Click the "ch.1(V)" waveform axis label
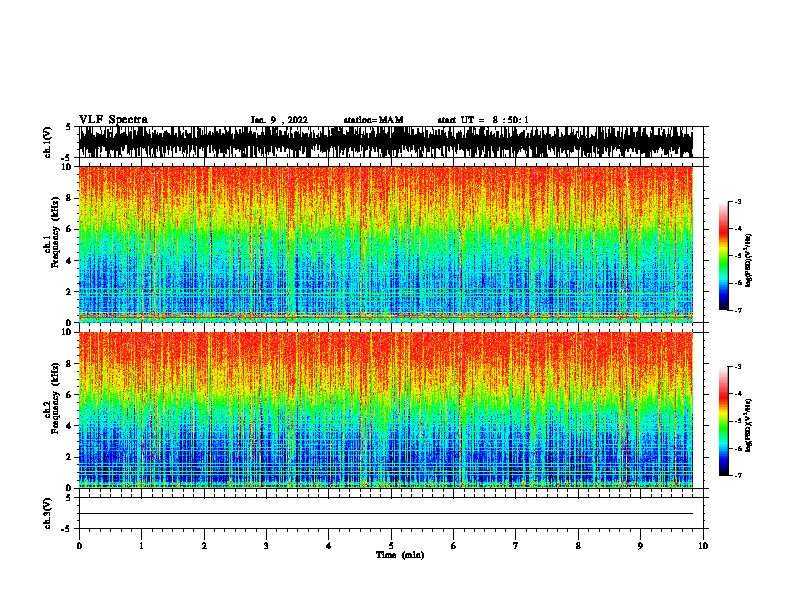 [48, 142]
